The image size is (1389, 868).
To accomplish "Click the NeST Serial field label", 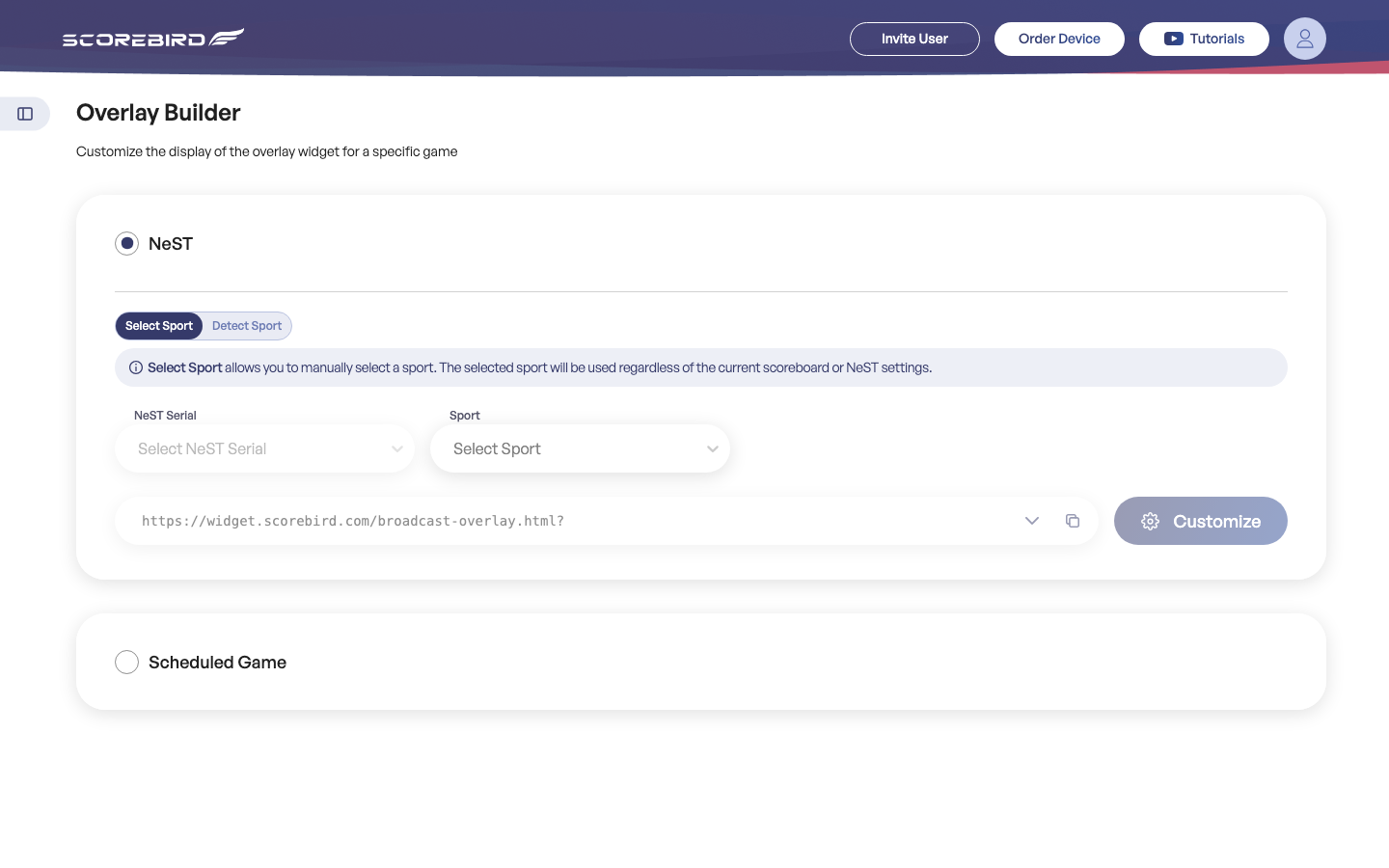I will 165,416.
